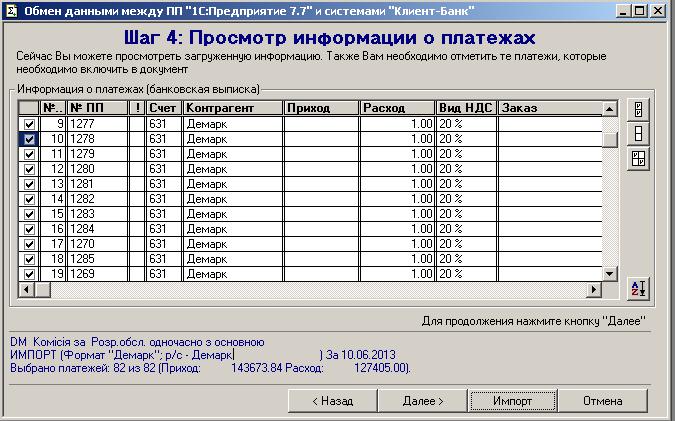Click the 'Далее >' button
This screenshot has width=675, height=421.
[423, 401]
